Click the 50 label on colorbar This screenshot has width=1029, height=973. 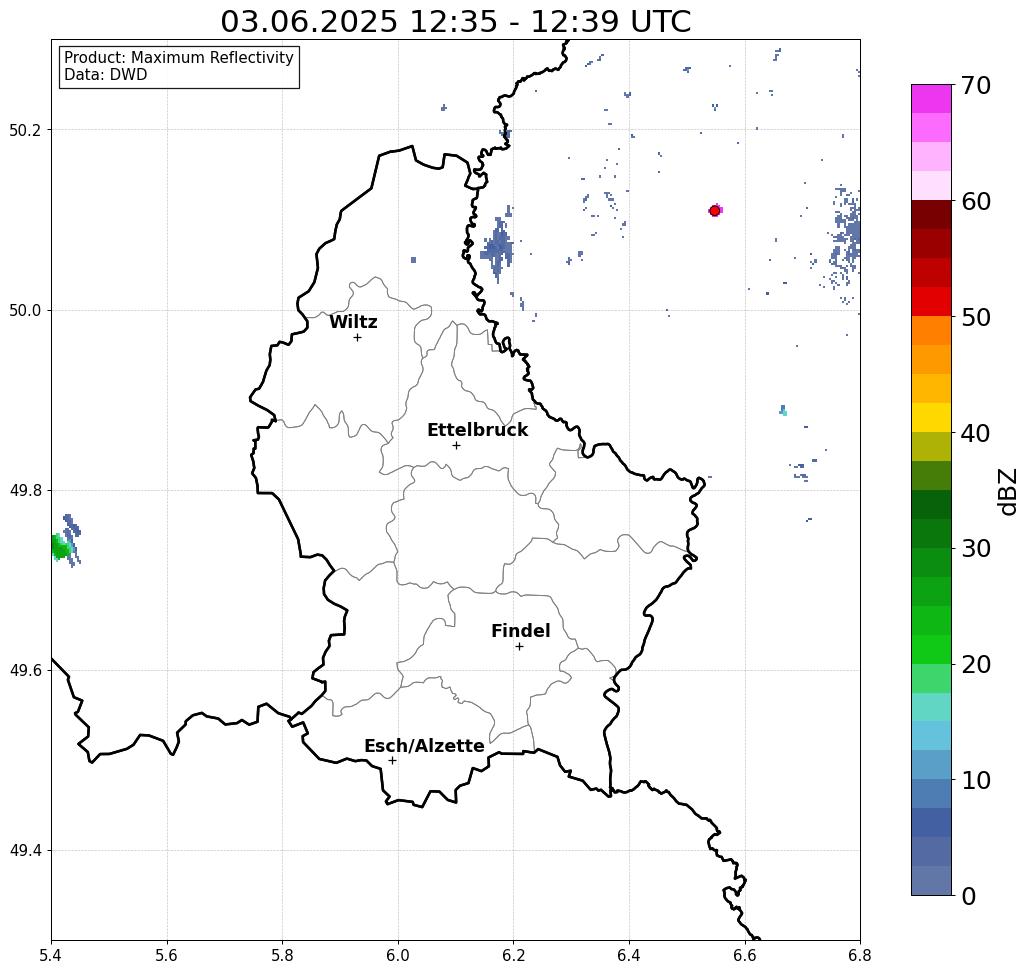pos(976,318)
